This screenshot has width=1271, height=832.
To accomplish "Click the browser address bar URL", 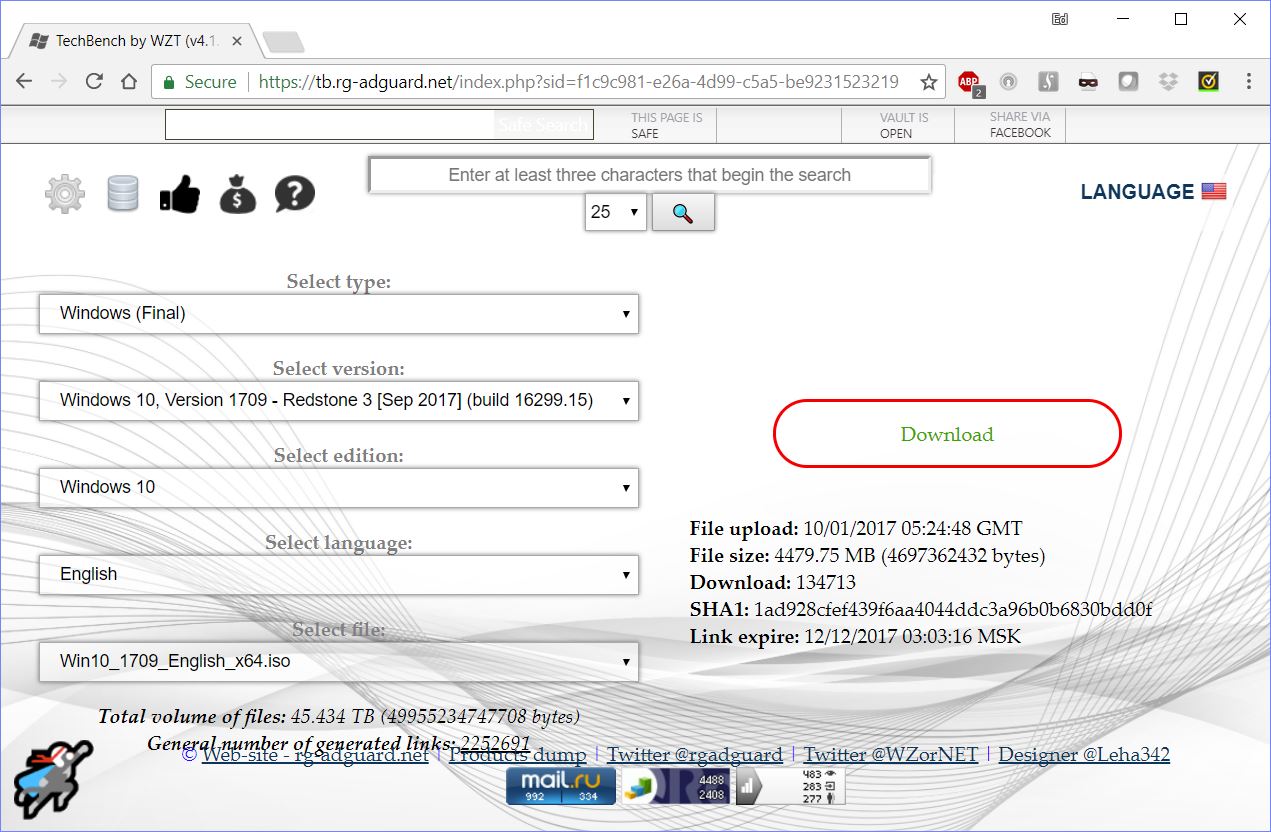I will point(578,82).
